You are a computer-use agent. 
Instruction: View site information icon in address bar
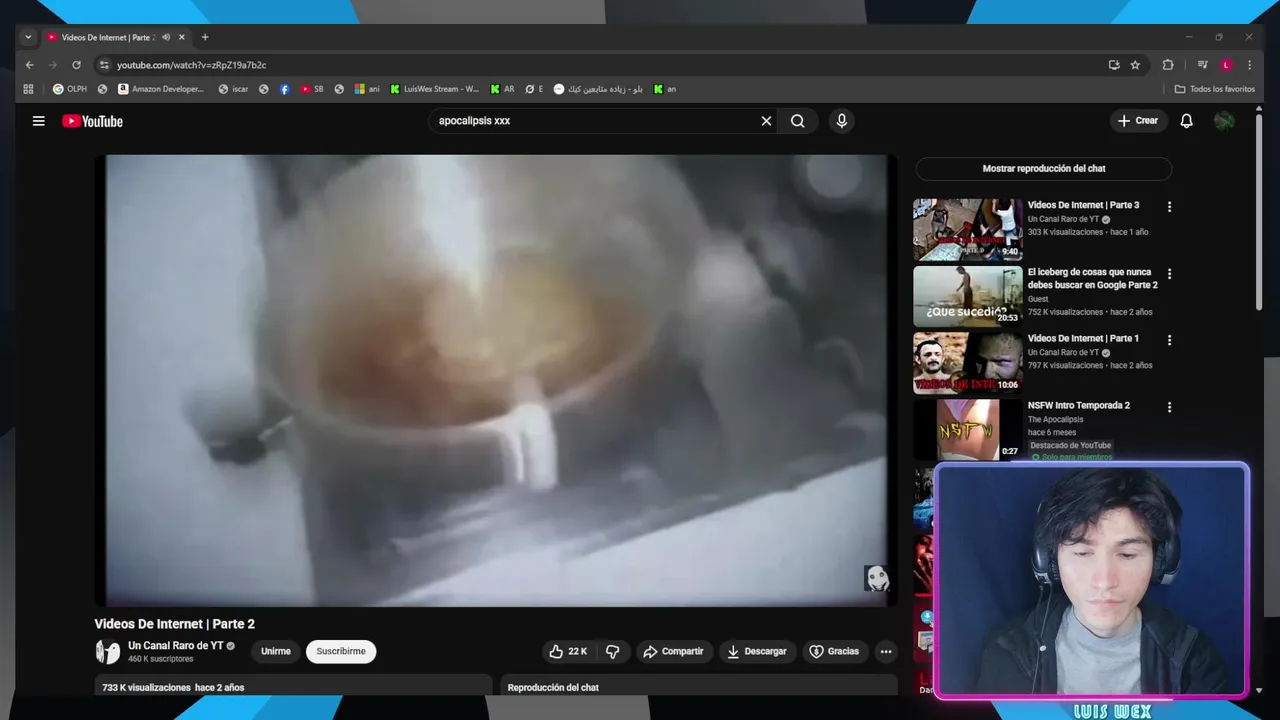[x=103, y=65]
